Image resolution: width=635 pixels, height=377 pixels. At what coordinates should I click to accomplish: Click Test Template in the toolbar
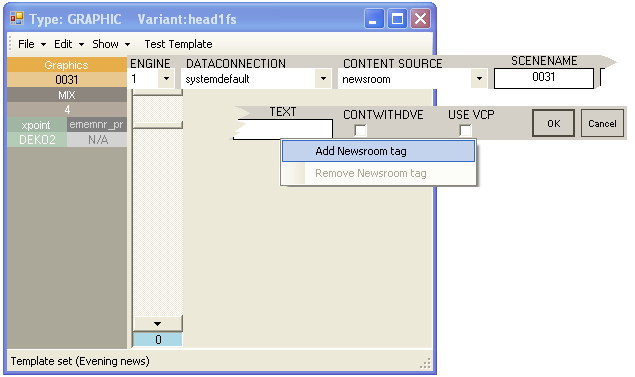pos(178,44)
